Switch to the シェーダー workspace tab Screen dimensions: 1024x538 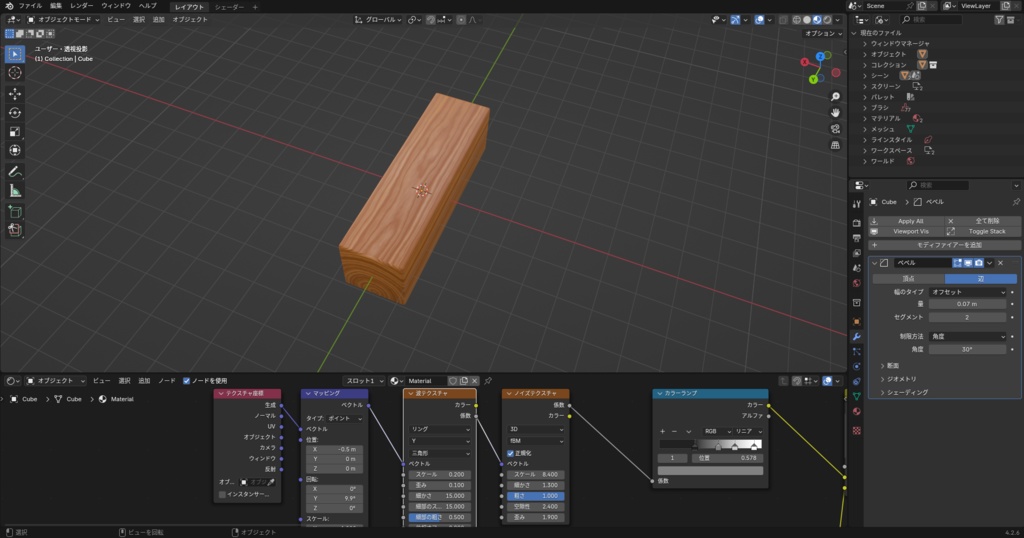[229, 6]
